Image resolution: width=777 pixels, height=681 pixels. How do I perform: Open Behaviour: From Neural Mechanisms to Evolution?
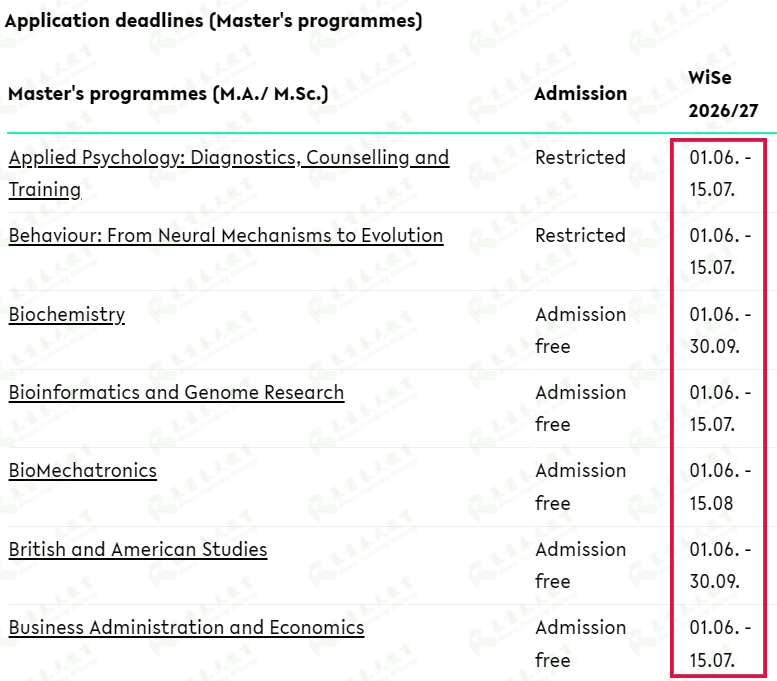(226, 235)
